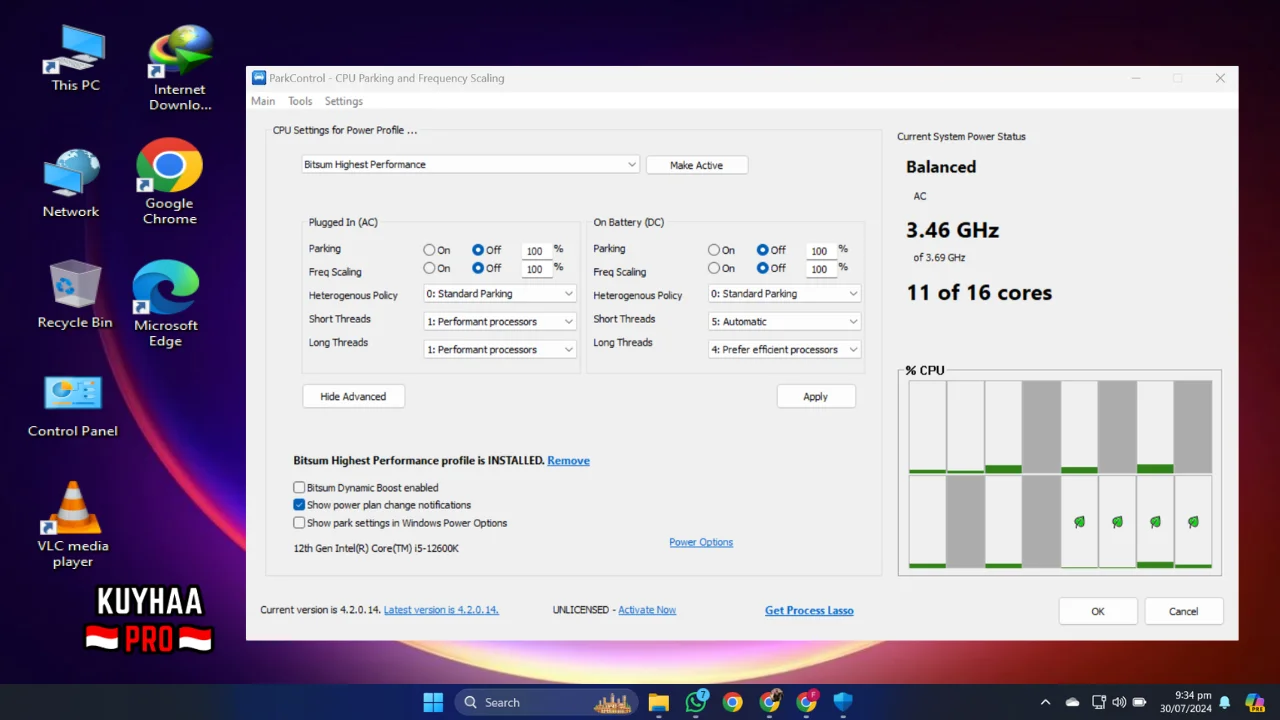Click the Activate Now link
The image size is (1280, 720).
pos(647,610)
